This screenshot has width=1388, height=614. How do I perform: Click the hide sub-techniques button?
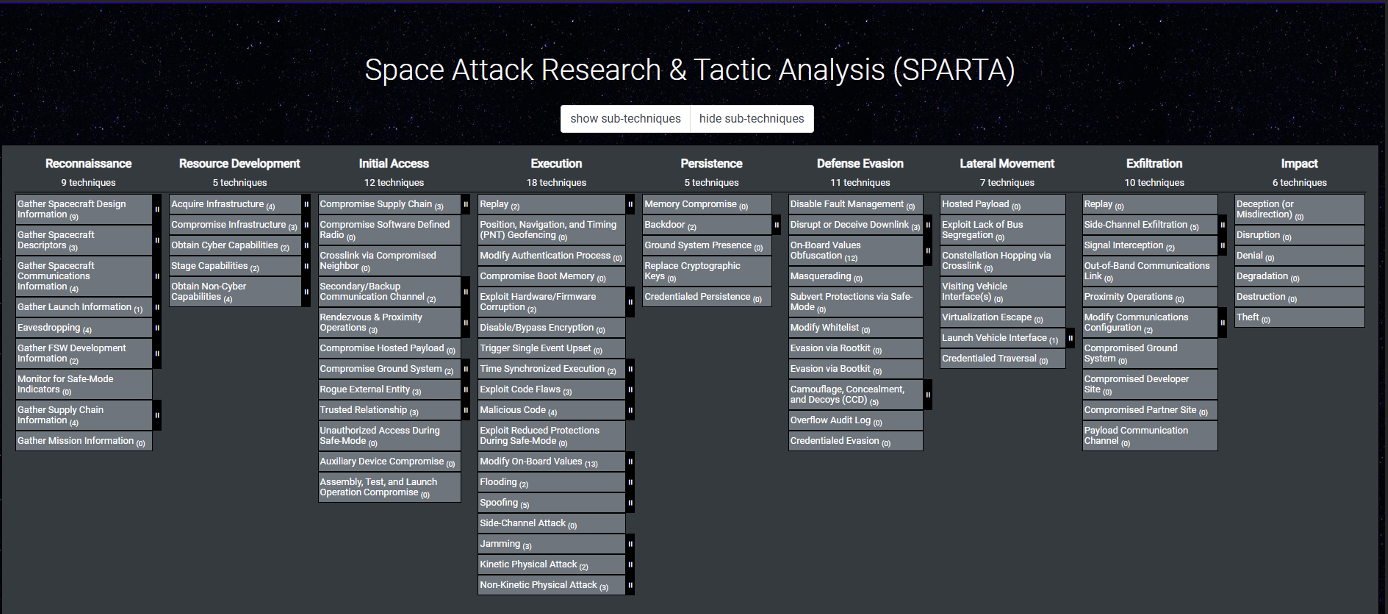tap(752, 118)
